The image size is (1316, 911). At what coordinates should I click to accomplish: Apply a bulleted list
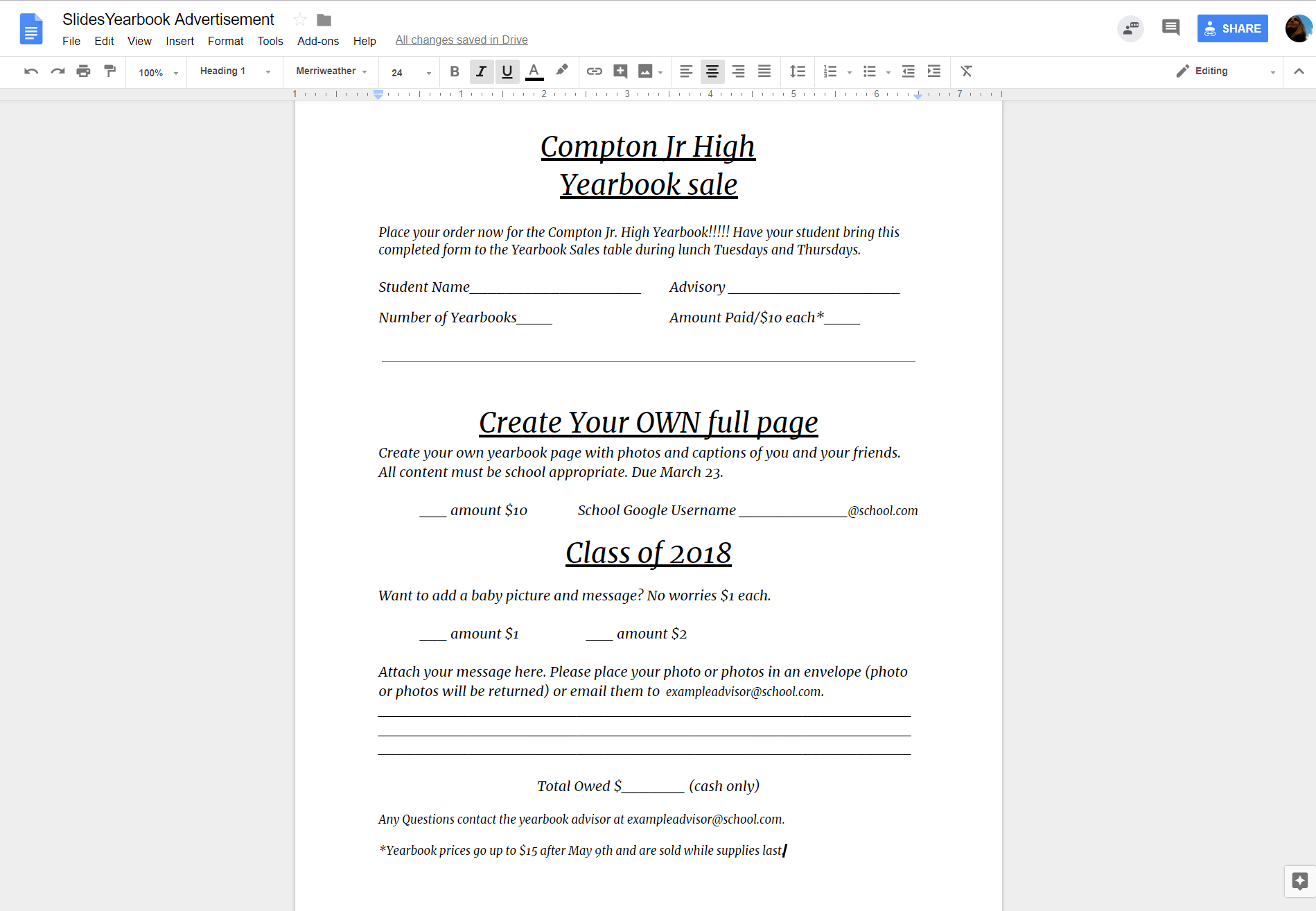point(870,71)
